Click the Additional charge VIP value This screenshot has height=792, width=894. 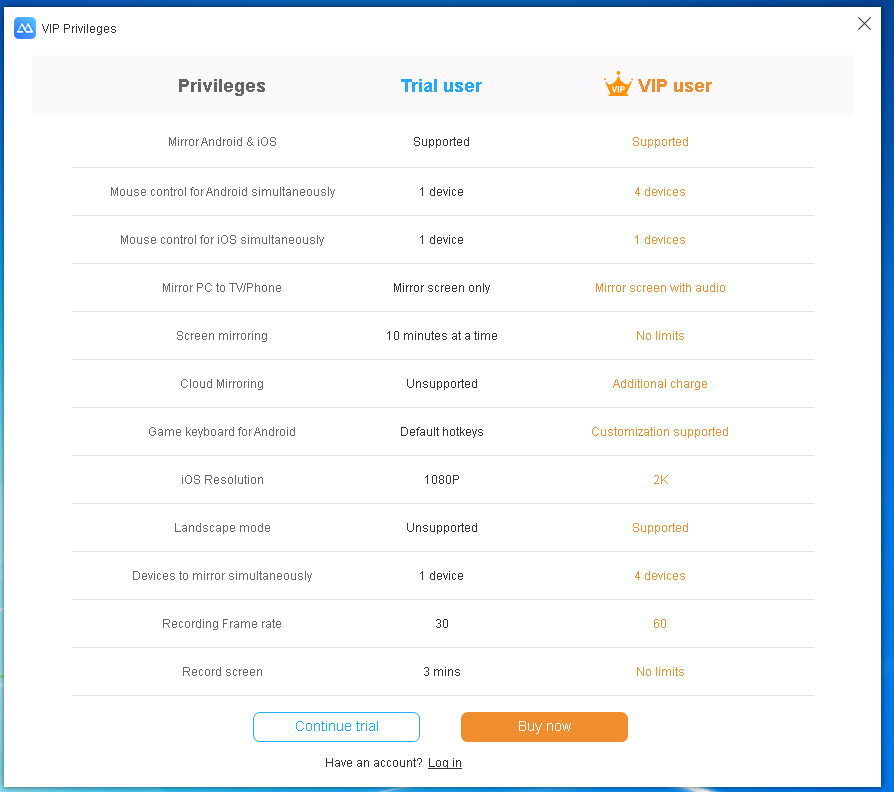660,384
